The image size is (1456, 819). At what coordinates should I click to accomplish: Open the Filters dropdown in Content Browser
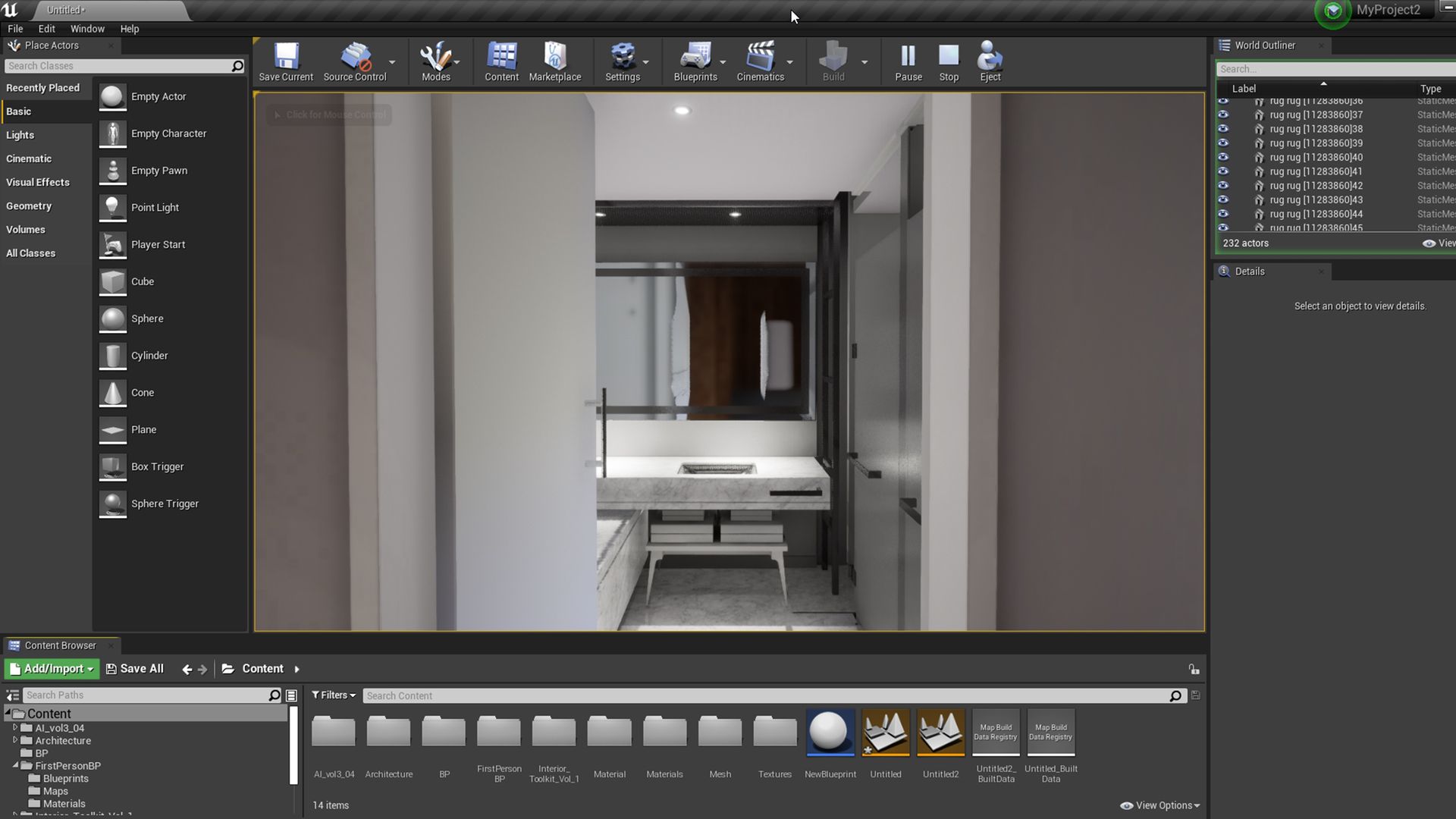pos(334,695)
